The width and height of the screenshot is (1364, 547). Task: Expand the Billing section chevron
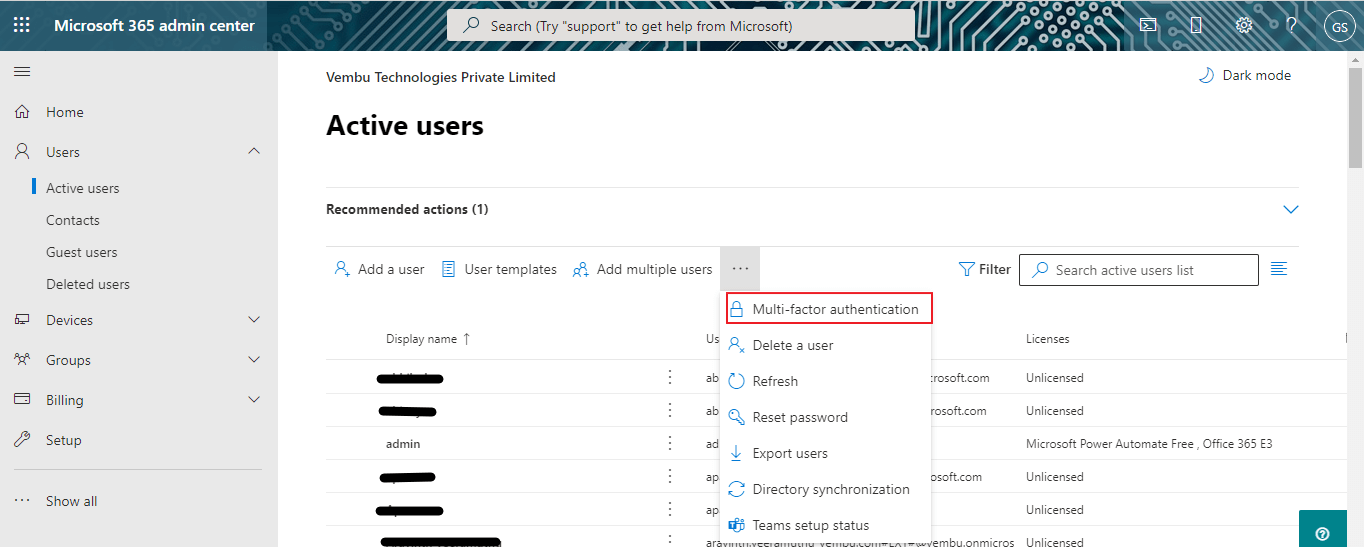[254, 399]
